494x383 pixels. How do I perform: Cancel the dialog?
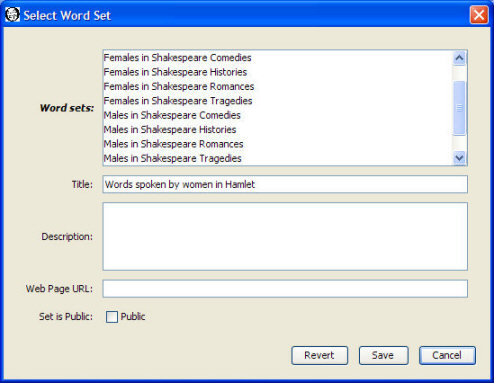coord(447,355)
